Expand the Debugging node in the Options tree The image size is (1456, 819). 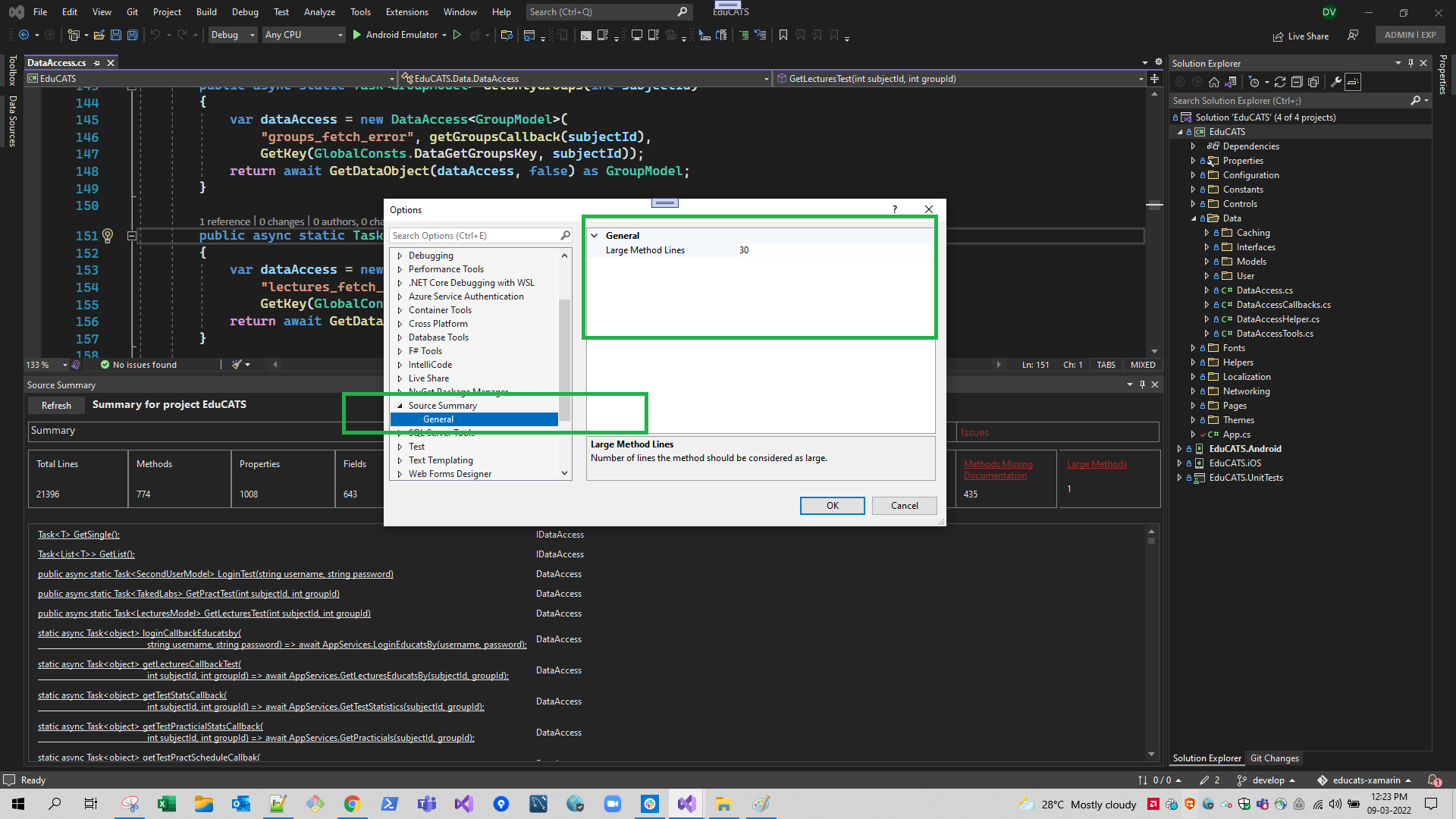400,256
